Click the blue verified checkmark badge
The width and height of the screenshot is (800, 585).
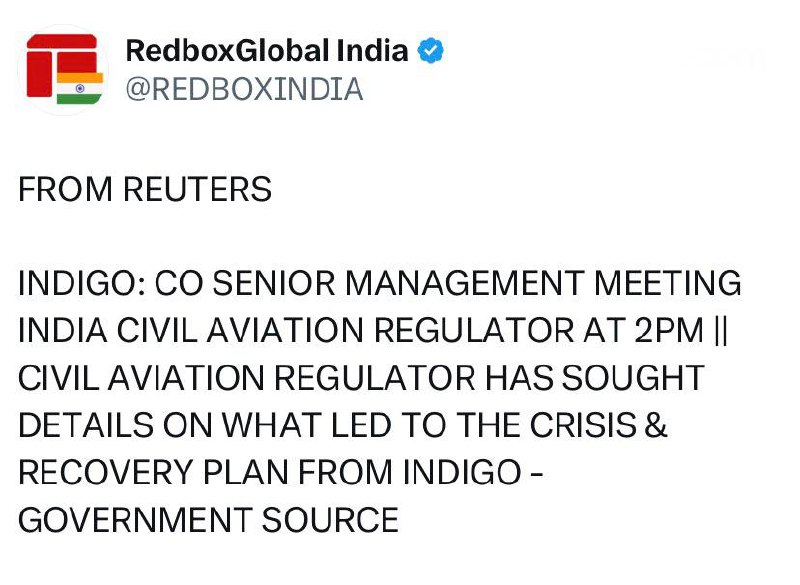coord(431,50)
